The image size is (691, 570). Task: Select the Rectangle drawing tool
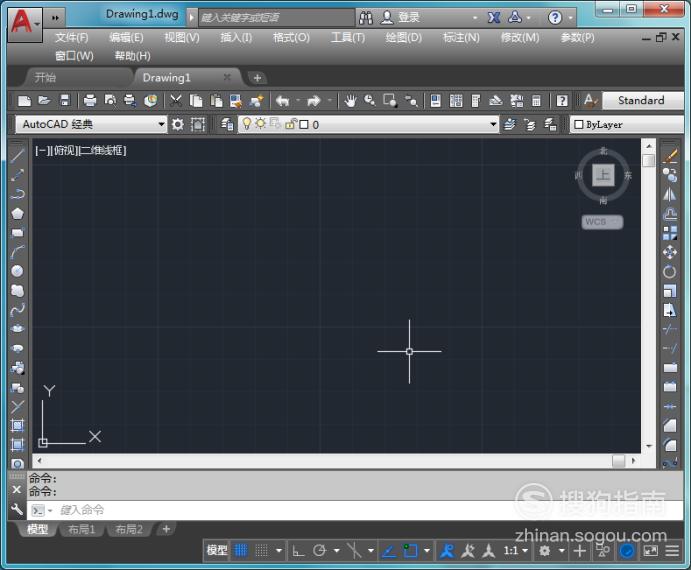click(x=17, y=233)
